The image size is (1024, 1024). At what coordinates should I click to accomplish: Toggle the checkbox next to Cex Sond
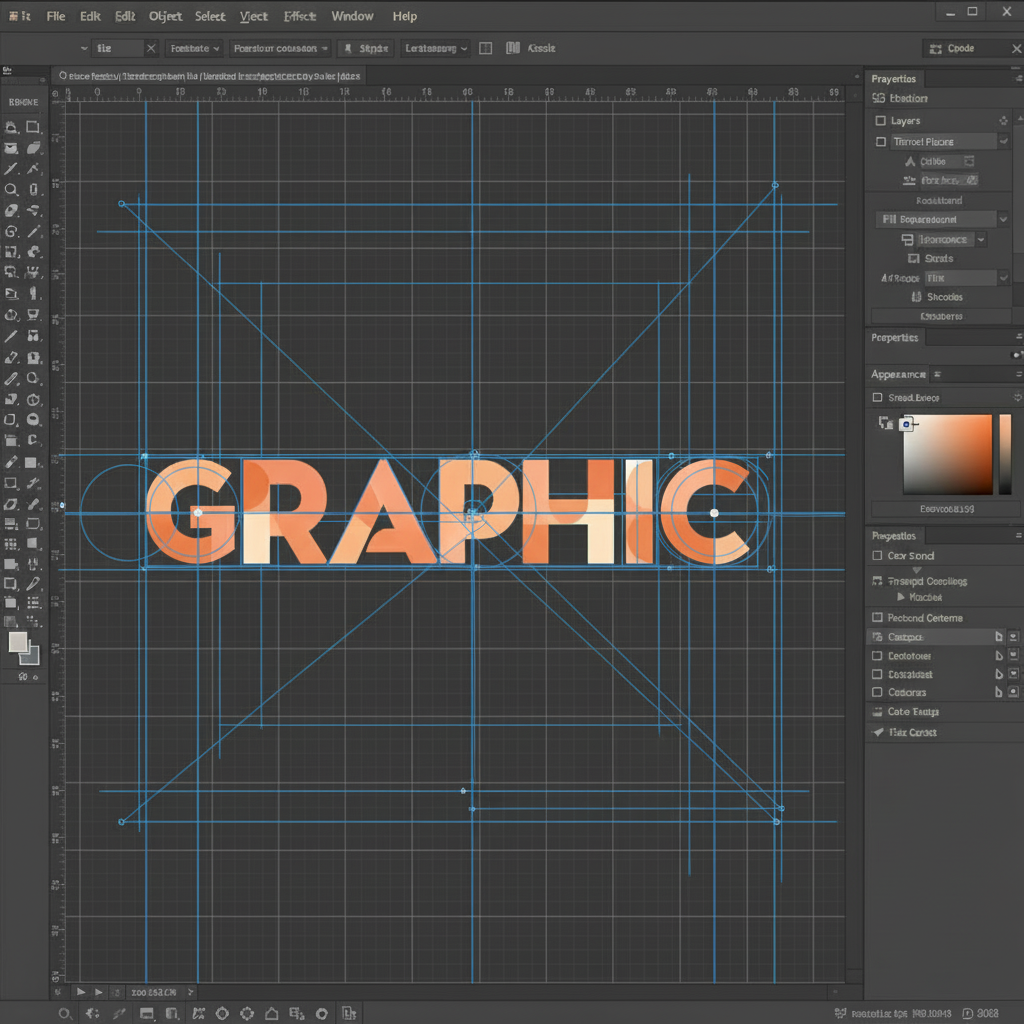click(879, 556)
